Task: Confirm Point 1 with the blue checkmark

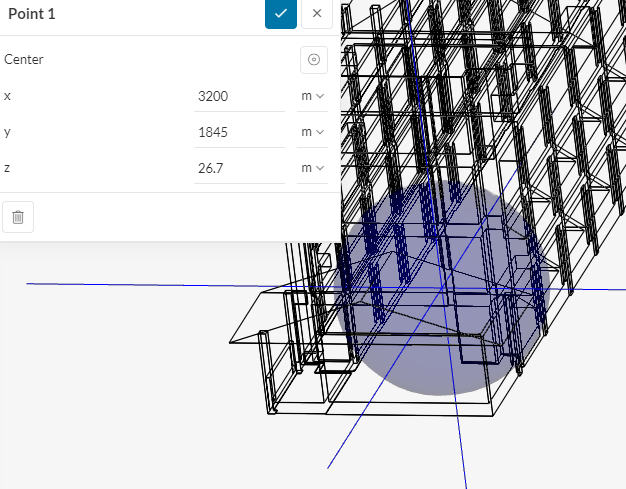Action: (x=281, y=14)
